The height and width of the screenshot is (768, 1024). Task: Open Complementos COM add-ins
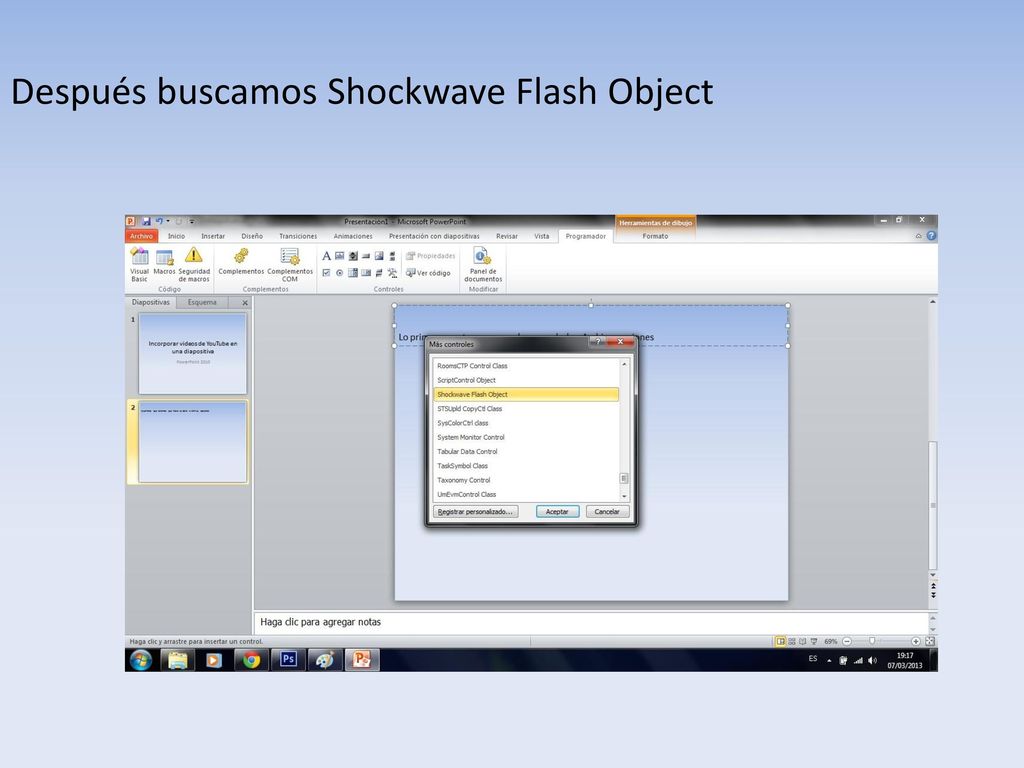[289, 264]
